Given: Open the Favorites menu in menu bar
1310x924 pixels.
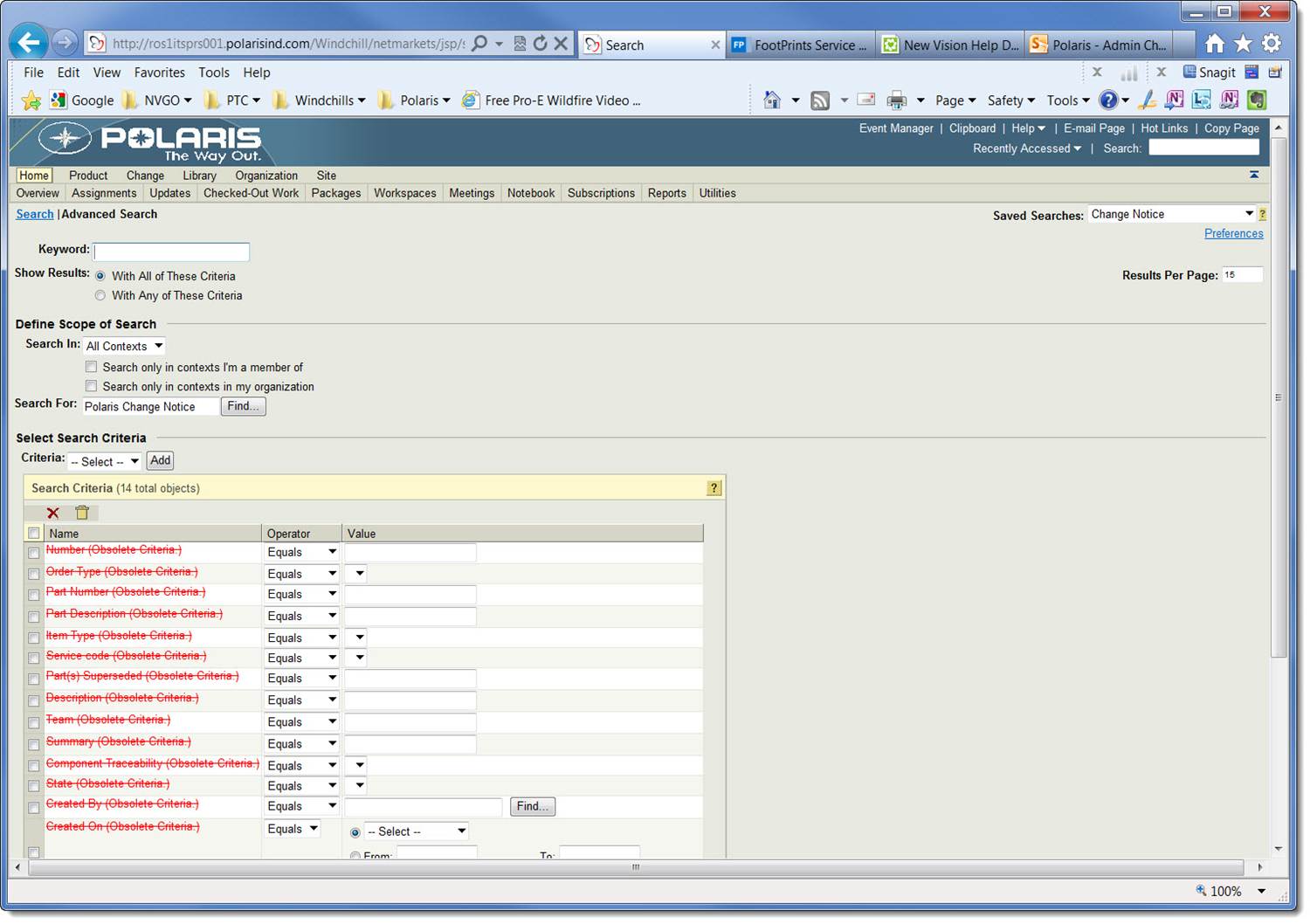Looking at the screenshot, I should 159,72.
